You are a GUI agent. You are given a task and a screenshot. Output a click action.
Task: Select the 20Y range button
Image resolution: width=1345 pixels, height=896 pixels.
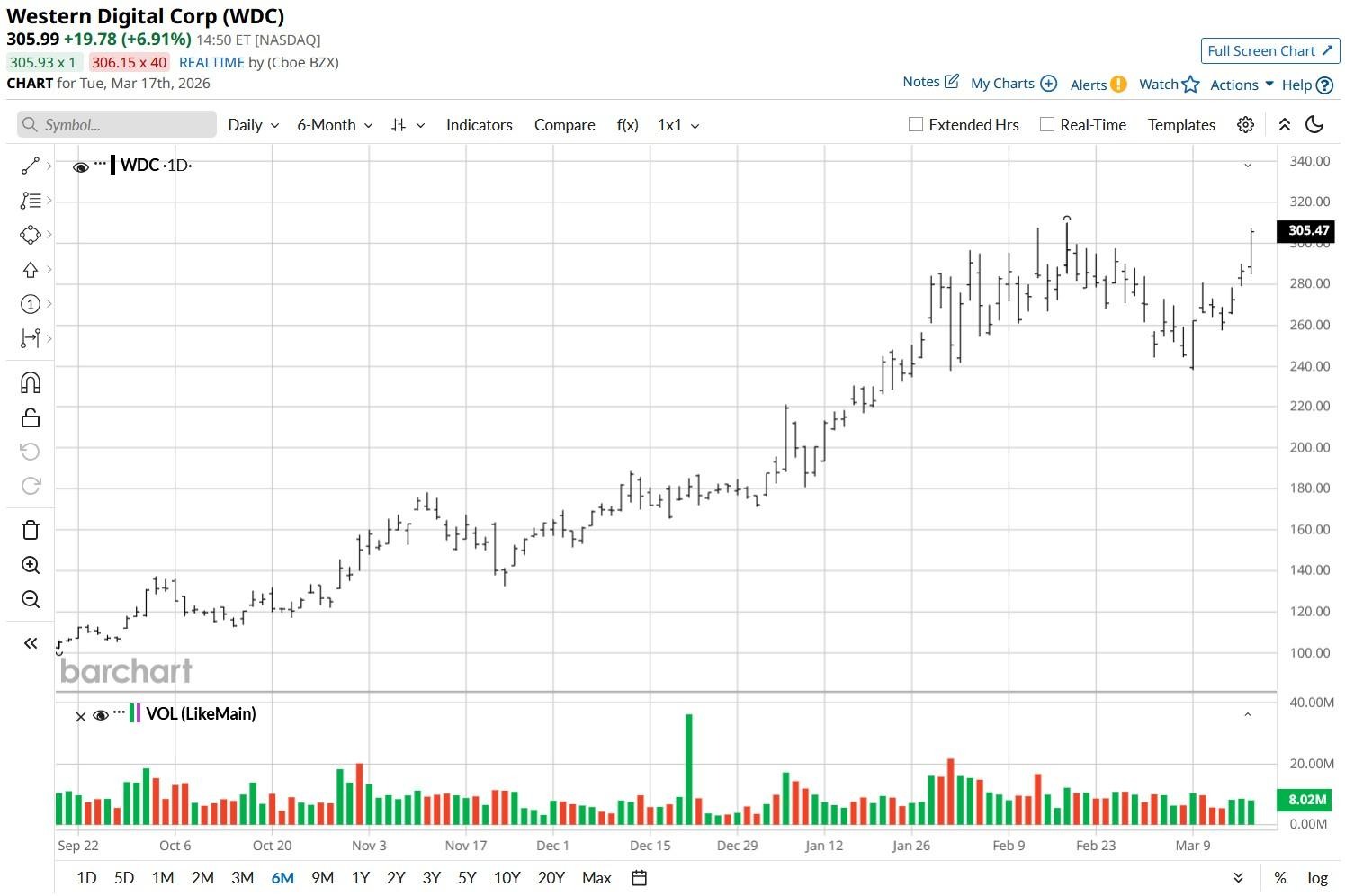[x=551, y=878]
